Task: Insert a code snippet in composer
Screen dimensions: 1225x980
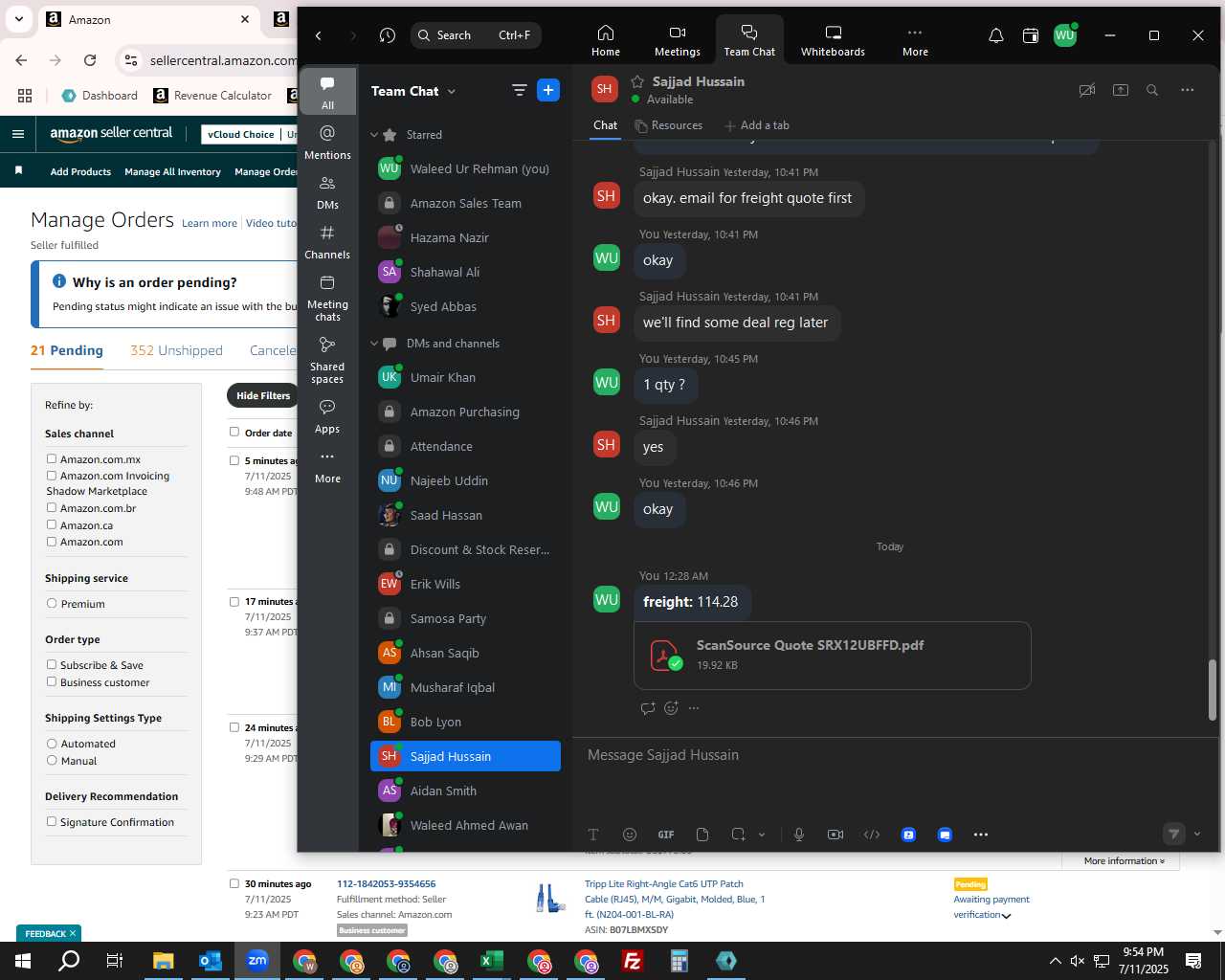Action: pyautogui.click(x=872, y=835)
